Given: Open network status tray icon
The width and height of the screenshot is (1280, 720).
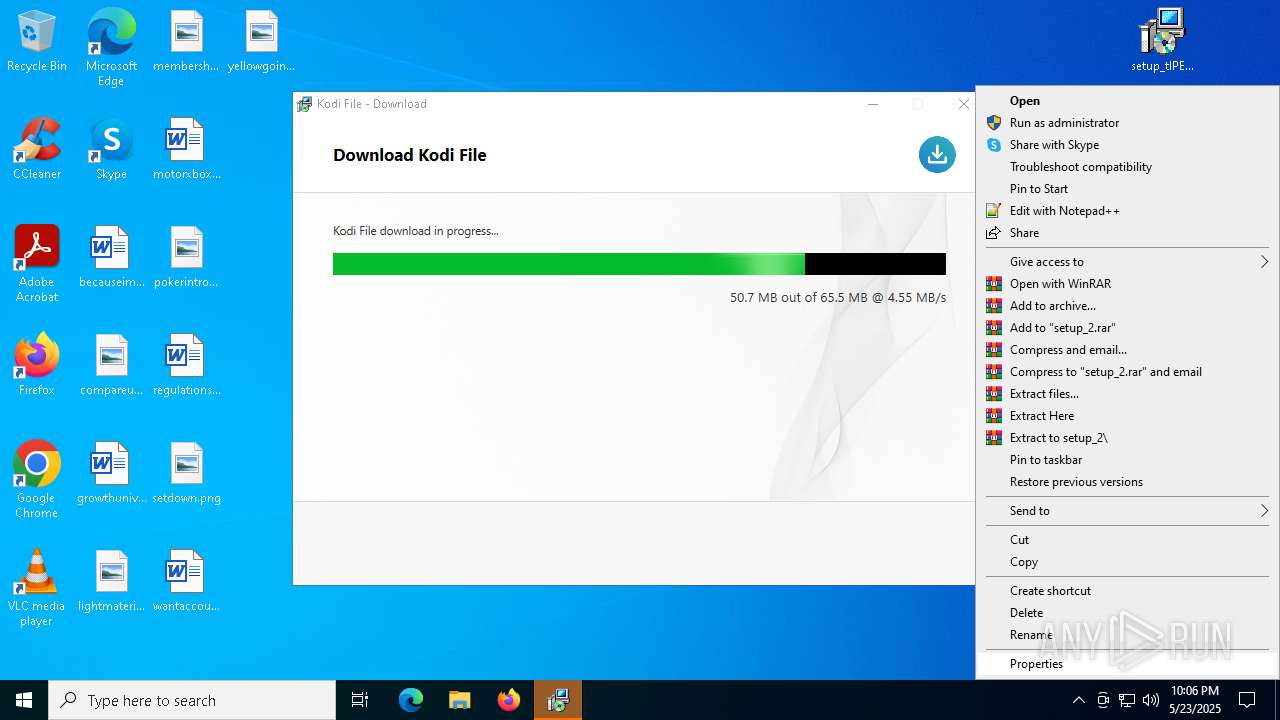Looking at the screenshot, I should [x=1127, y=700].
